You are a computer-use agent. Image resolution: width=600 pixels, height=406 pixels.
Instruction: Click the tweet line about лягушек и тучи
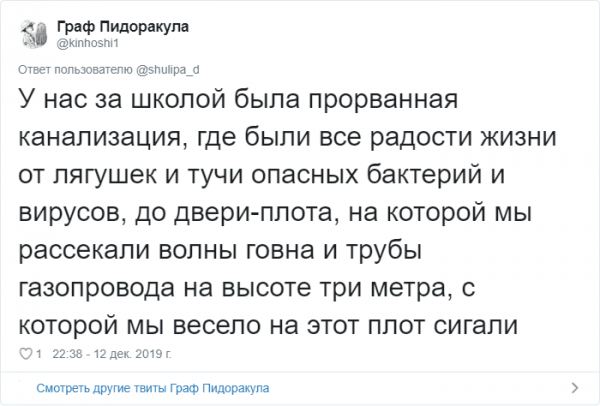coord(262,175)
